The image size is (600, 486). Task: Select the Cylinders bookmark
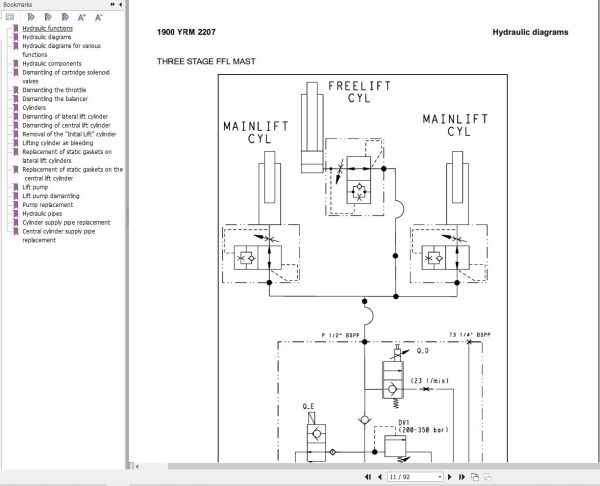point(34,108)
